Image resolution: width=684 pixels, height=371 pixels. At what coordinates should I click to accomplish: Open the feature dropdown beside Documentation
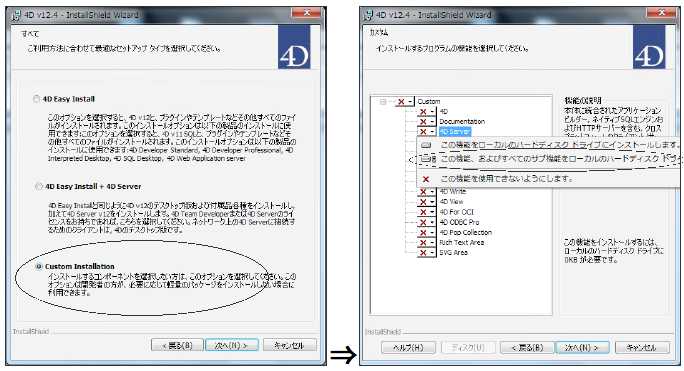427,122
